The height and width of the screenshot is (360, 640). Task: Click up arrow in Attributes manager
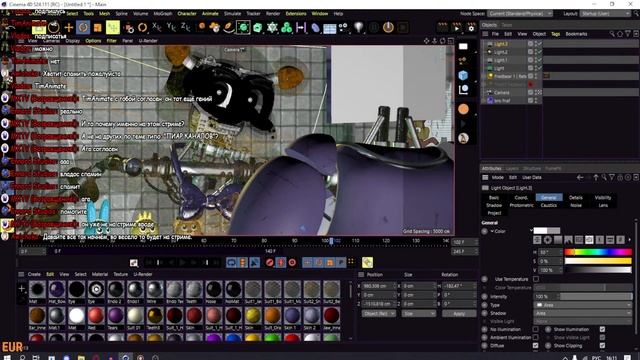click(x=596, y=178)
